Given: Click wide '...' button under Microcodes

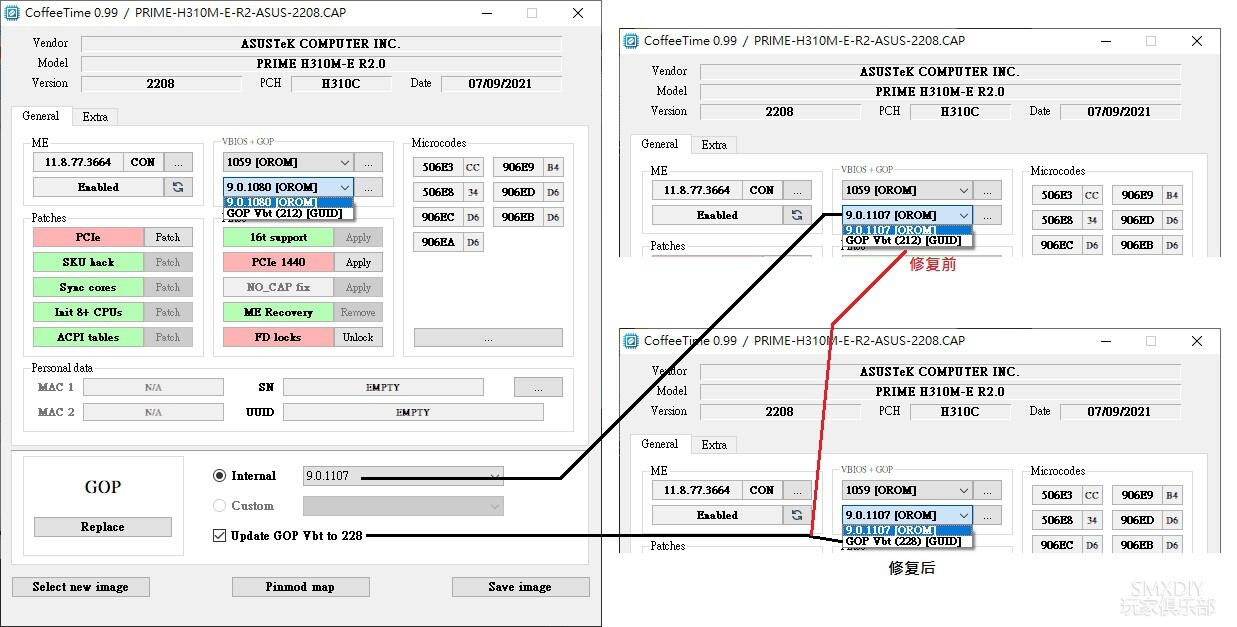Looking at the screenshot, I should (x=488, y=338).
